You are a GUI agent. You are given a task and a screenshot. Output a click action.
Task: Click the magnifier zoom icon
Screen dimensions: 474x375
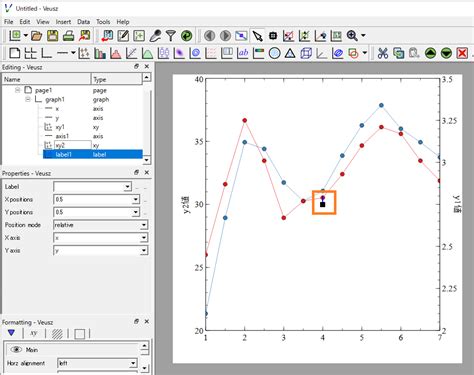[352, 35]
